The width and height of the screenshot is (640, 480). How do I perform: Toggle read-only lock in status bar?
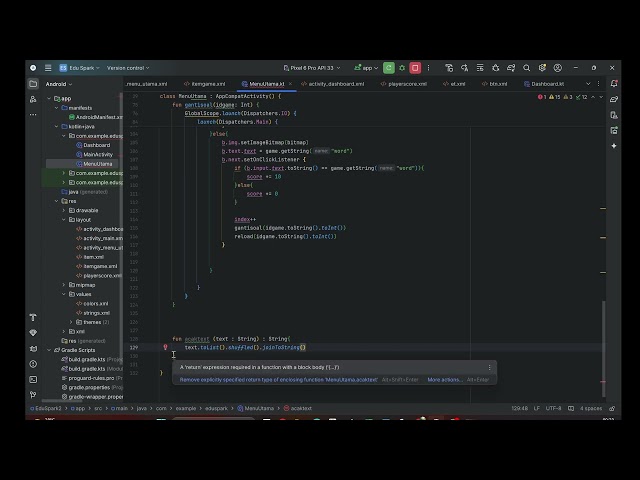pos(612,408)
